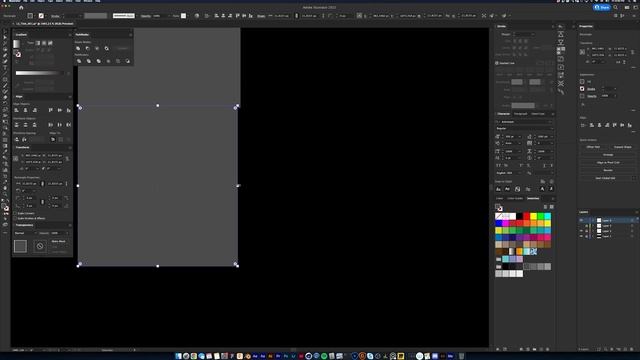Click Horizontal Align Right in Align panel
The width and height of the screenshot is (640, 360).
click(34, 110)
